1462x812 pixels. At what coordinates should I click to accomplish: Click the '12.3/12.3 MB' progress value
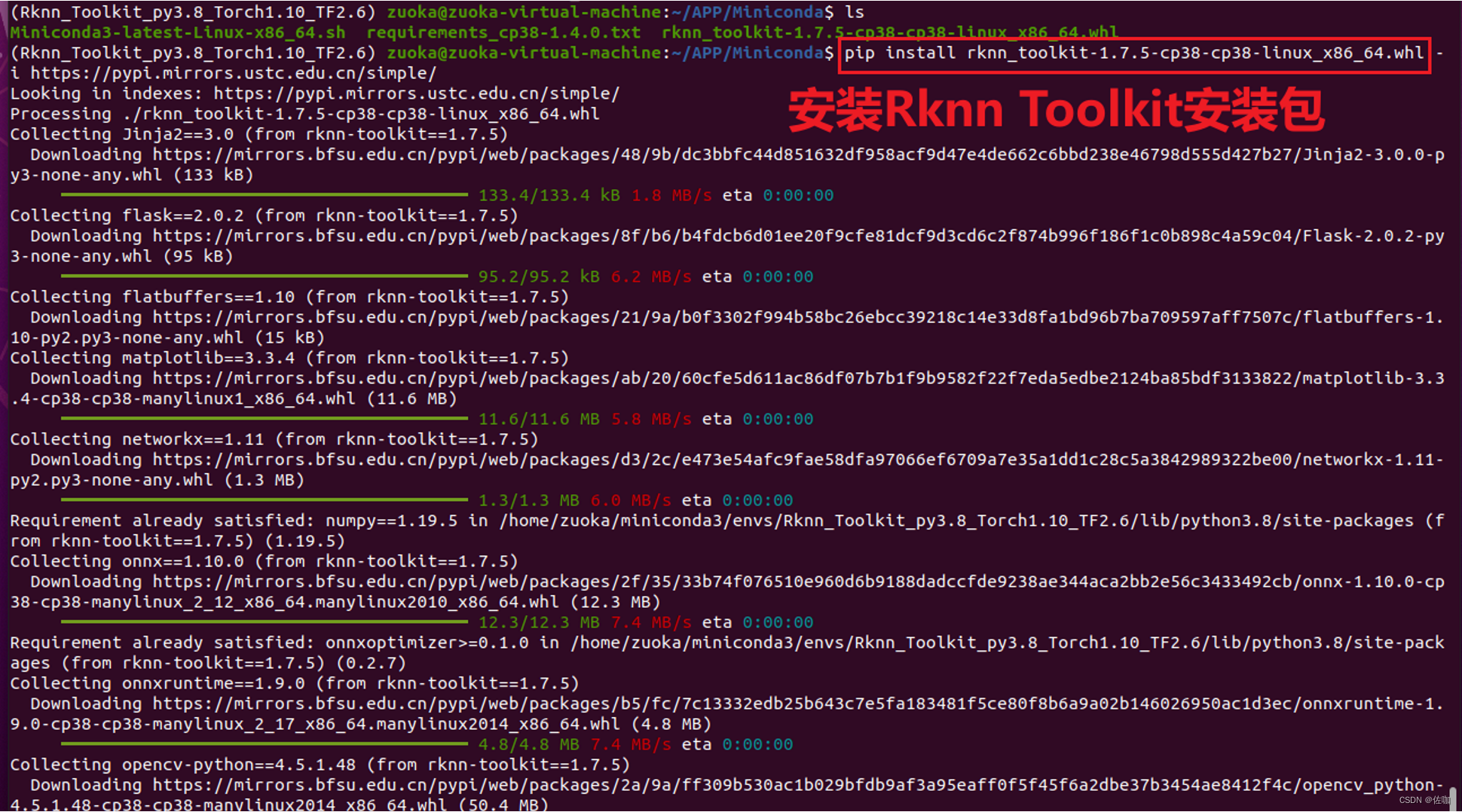(x=539, y=622)
